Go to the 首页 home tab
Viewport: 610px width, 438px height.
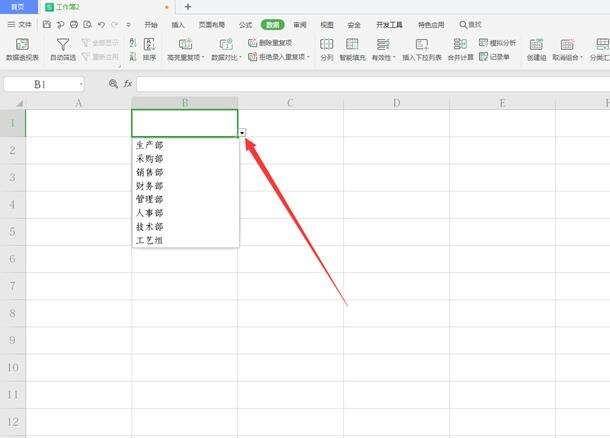tap(18, 7)
